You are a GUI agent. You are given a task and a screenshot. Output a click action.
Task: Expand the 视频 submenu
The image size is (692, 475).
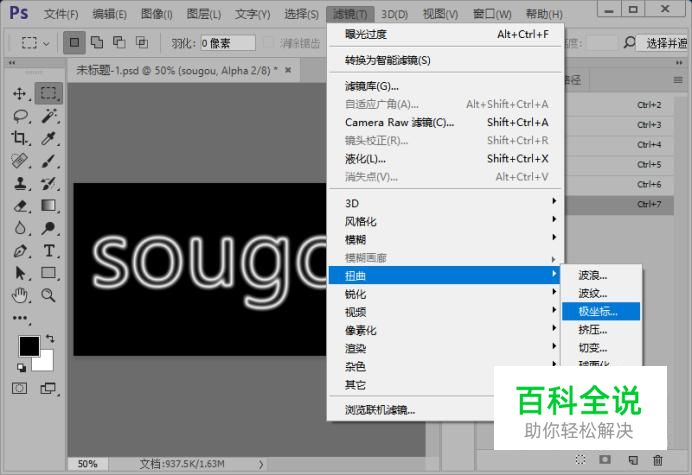446,312
